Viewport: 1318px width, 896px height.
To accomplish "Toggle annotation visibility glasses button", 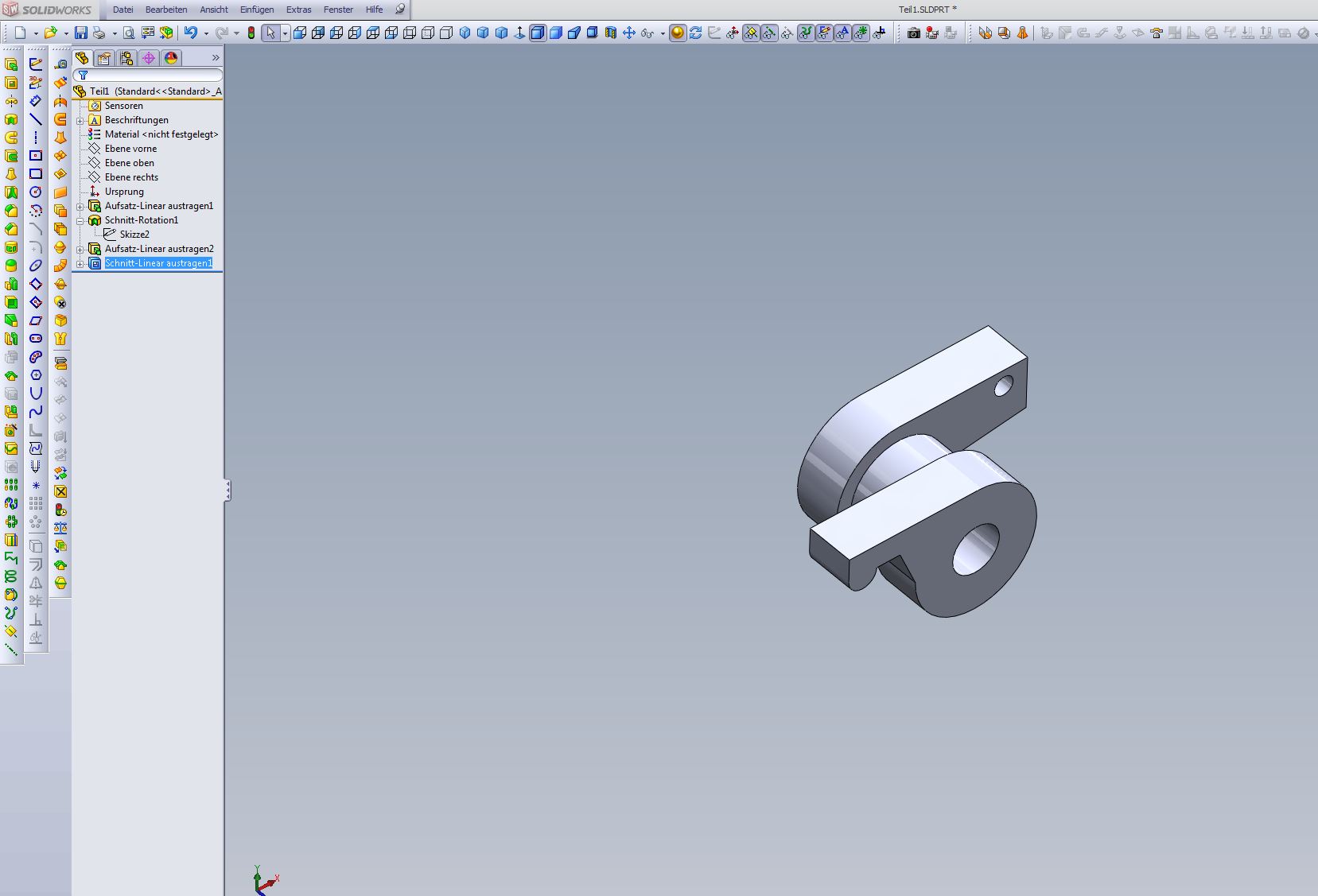I will coord(842,33).
